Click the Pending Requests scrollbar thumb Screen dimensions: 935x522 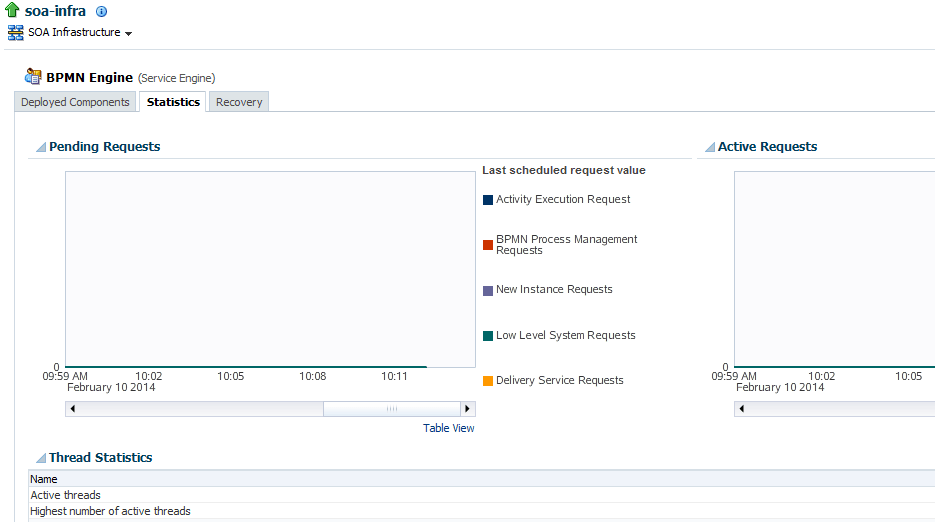392,409
